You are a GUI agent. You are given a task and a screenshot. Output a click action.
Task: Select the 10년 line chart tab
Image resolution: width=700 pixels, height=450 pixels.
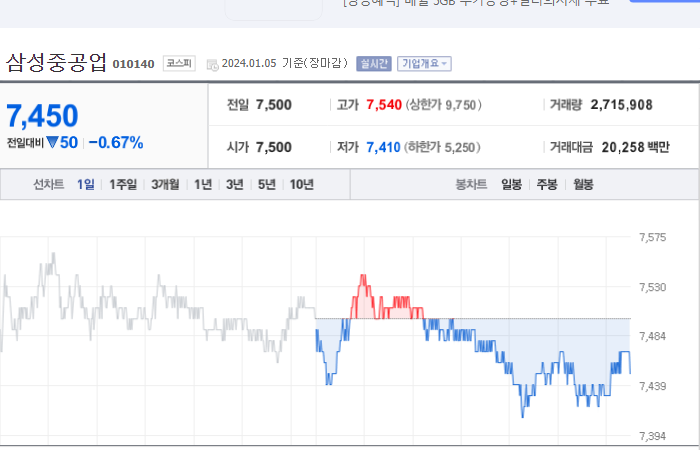[x=301, y=184]
